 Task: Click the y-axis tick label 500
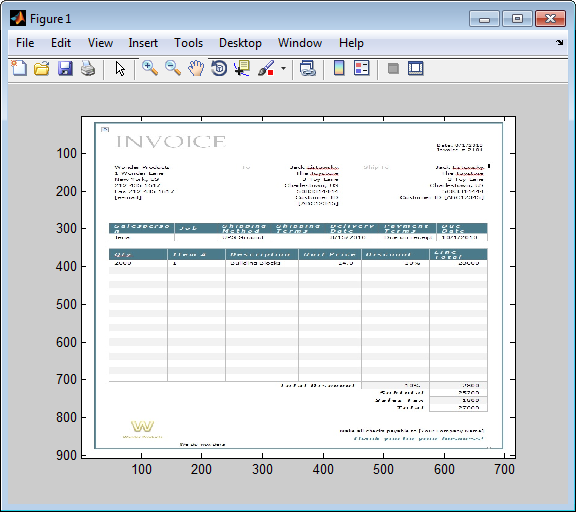[66, 304]
